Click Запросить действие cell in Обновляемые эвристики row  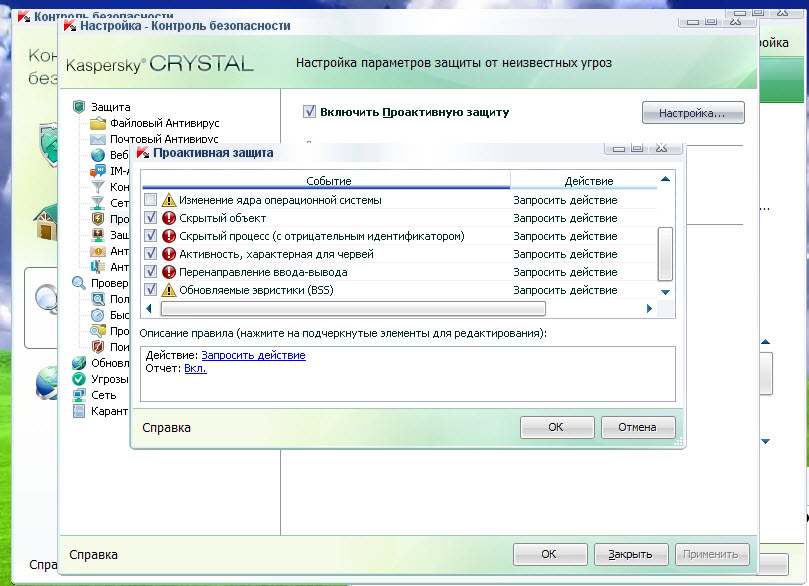pos(565,290)
